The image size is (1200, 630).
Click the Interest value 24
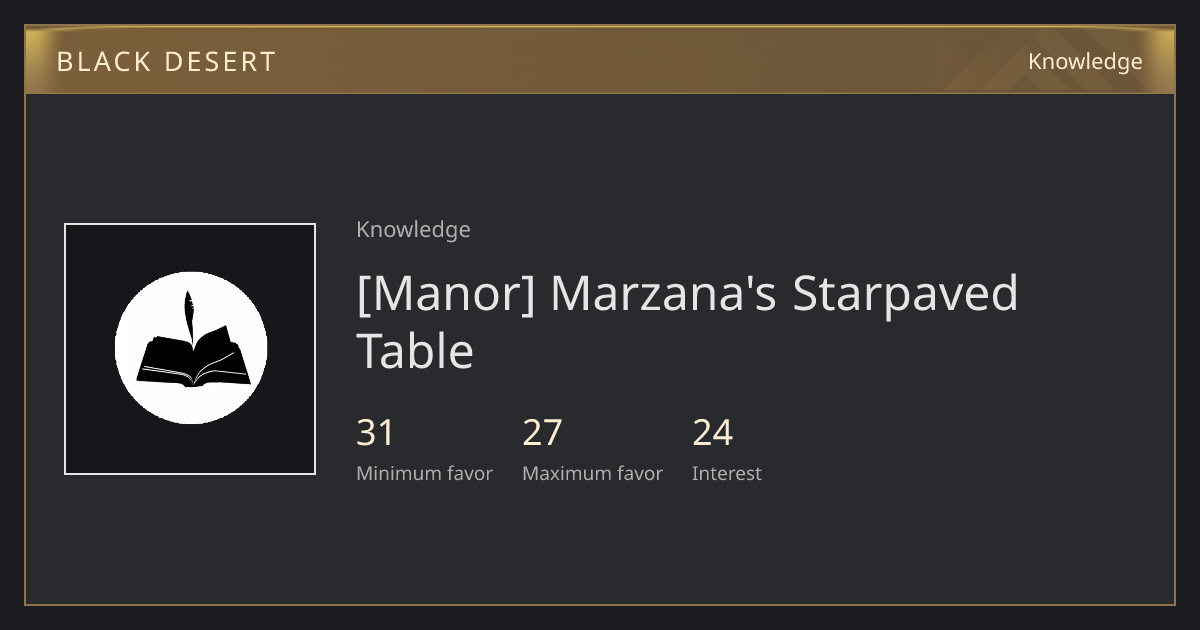(x=712, y=433)
